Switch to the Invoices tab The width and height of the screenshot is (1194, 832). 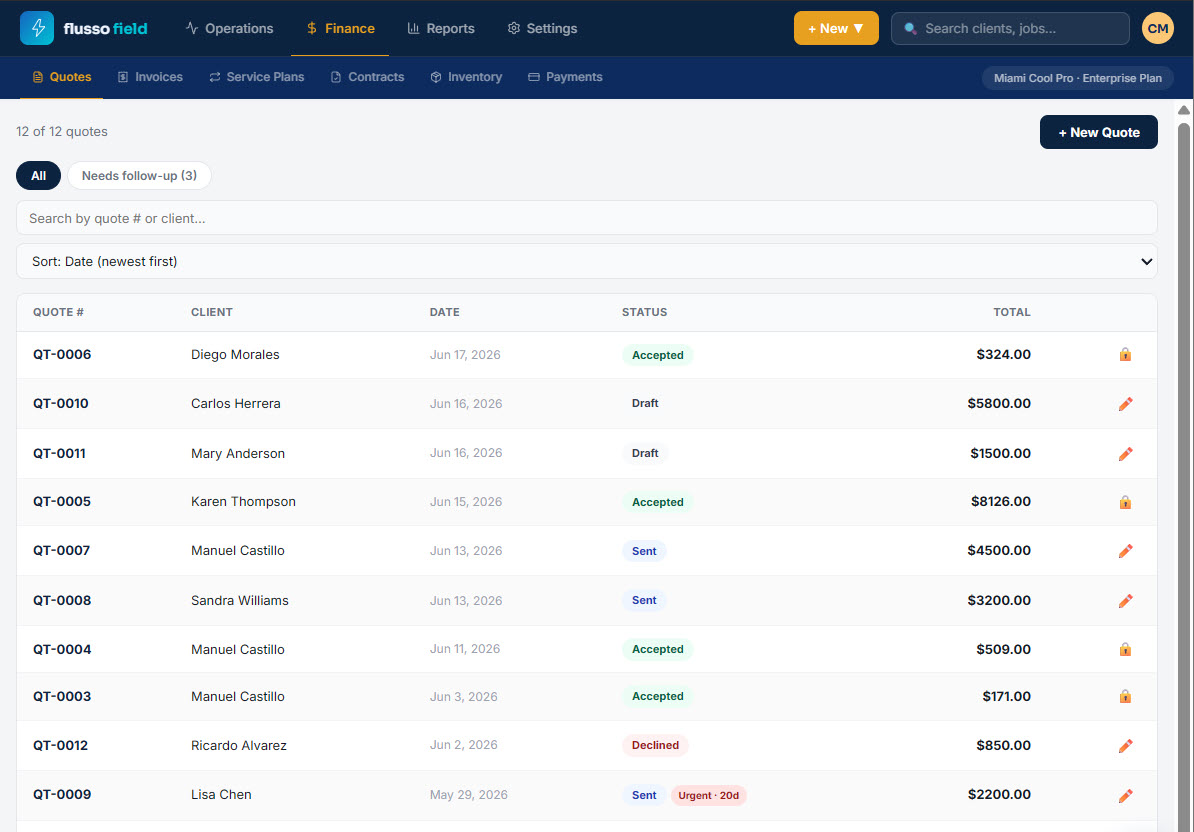pos(150,77)
